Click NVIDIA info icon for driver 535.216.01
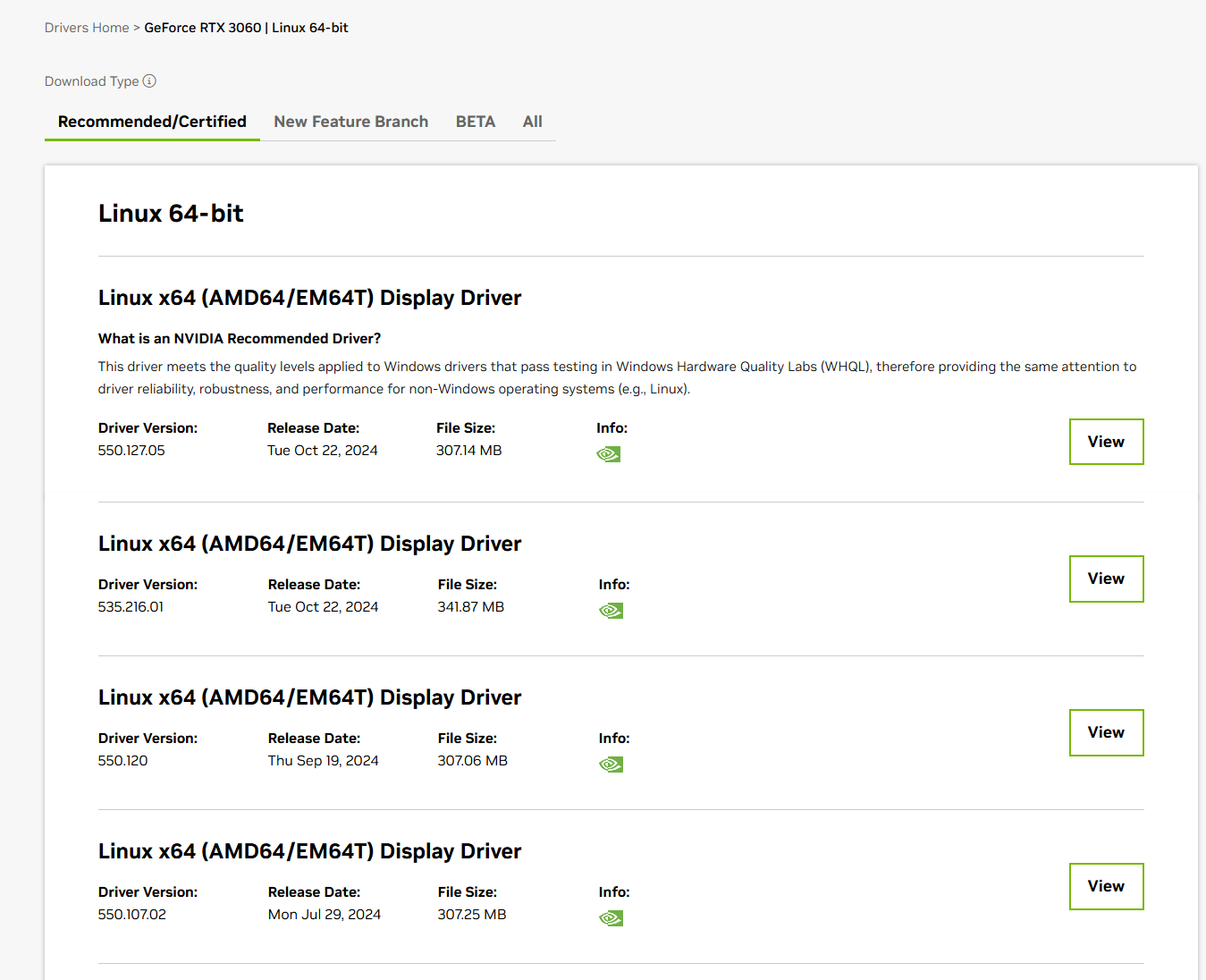Image resolution: width=1206 pixels, height=980 pixels. point(611,611)
